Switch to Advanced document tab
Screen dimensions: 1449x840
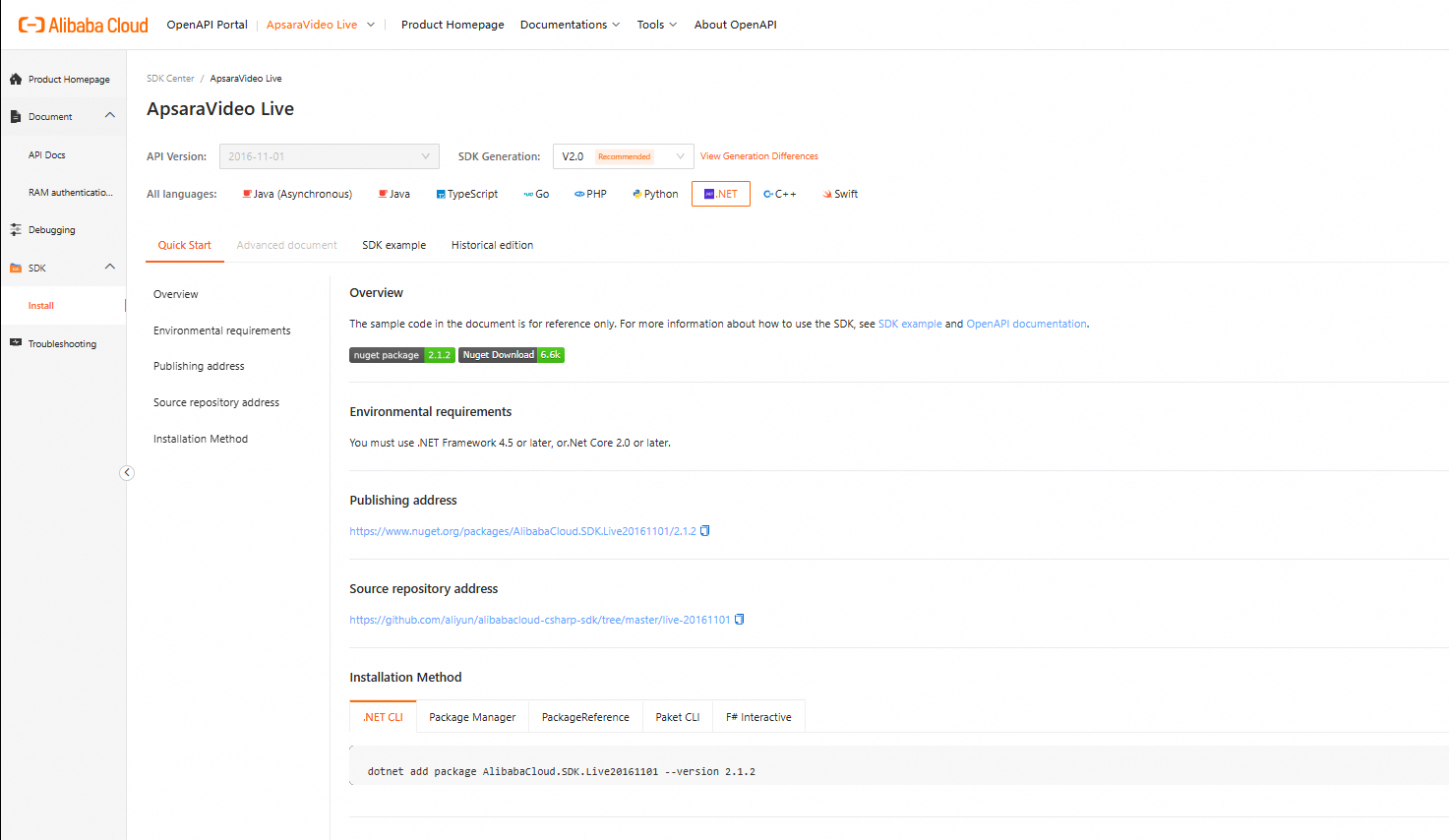click(x=287, y=245)
